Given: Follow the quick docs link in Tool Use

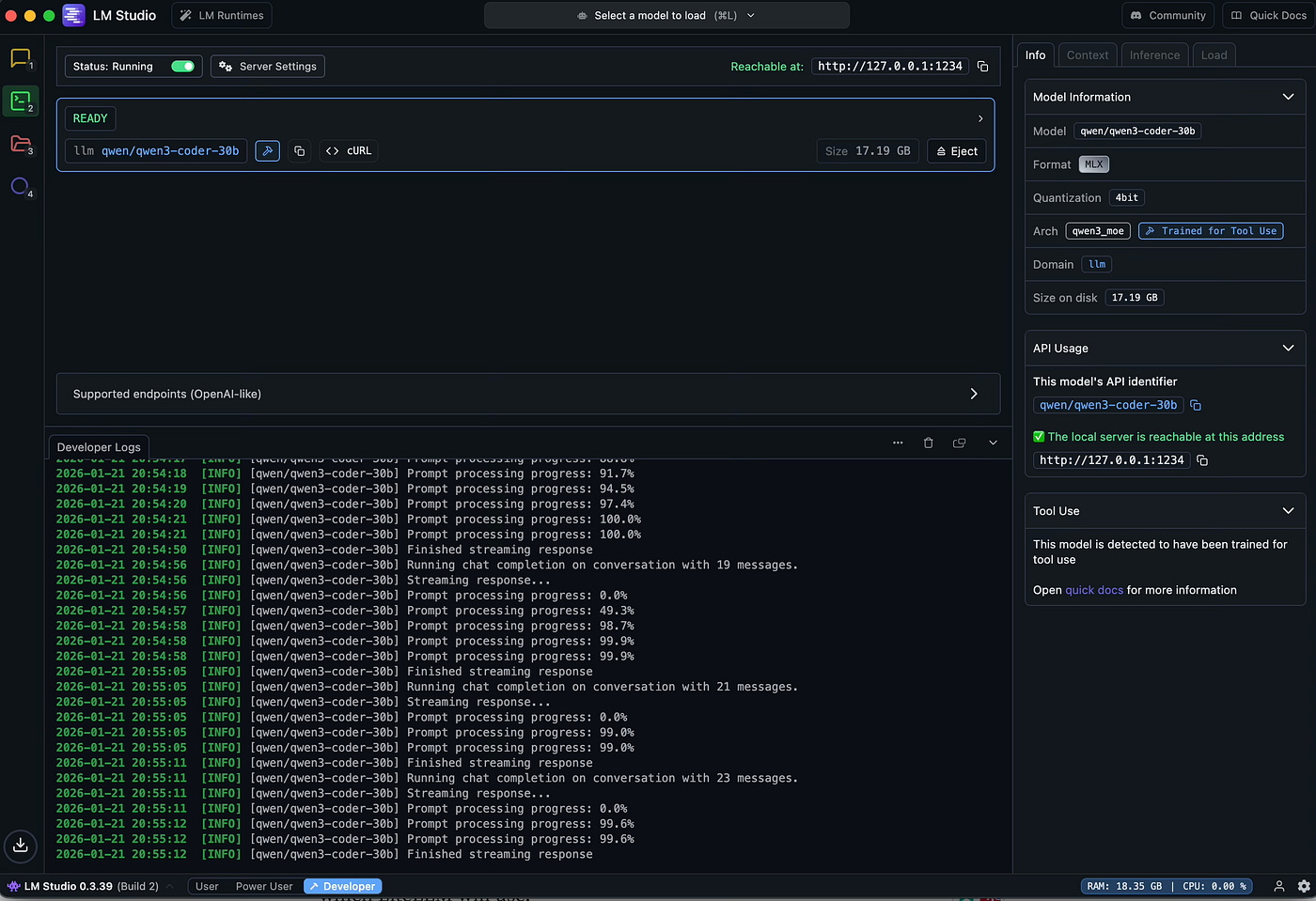Looking at the screenshot, I should pyautogui.click(x=1094, y=590).
